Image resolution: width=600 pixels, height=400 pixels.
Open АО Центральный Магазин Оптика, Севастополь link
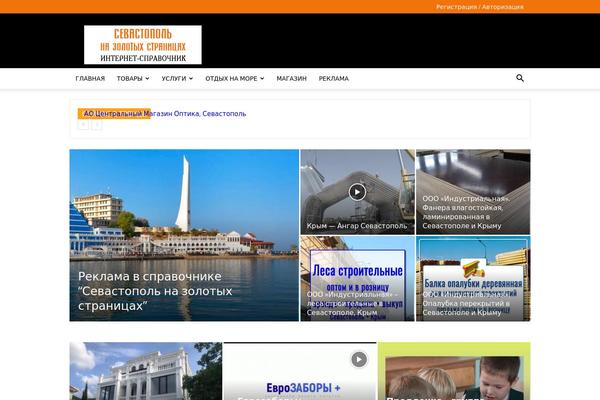click(165, 114)
